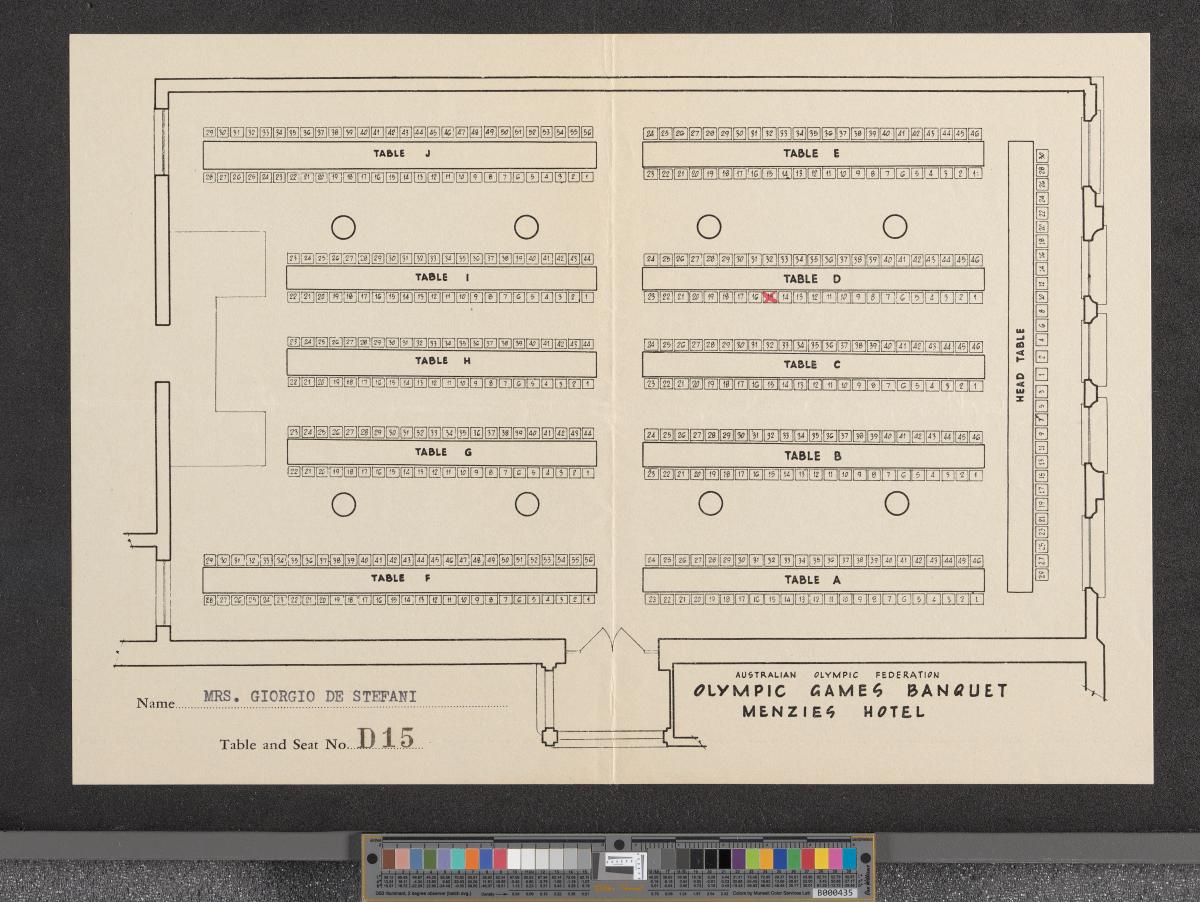The height and width of the screenshot is (902, 1200).
Task: Click the double entrance doors at the bottom wall
Action: pos(610,640)
